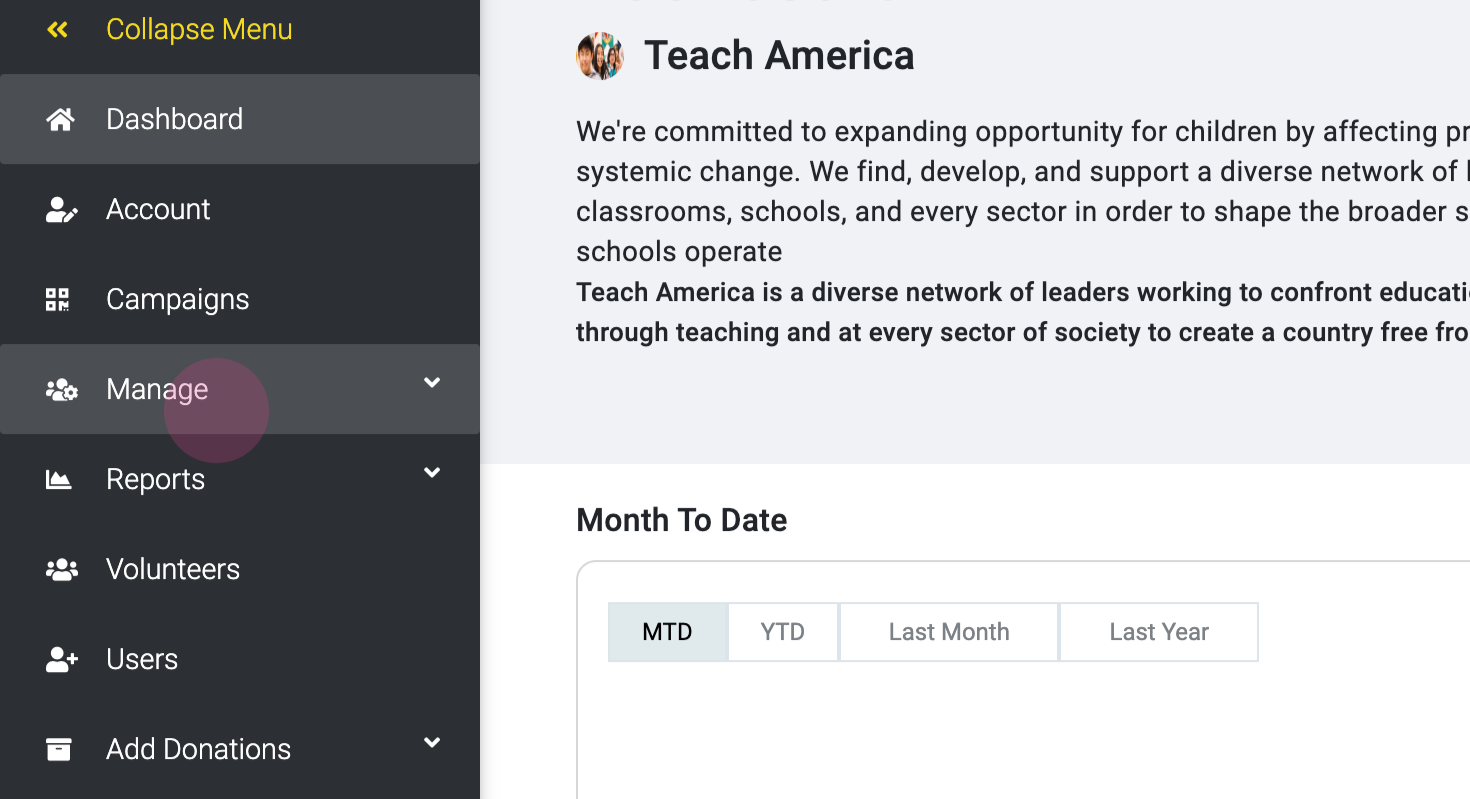Click the Campaigns QR code icon

58,299
